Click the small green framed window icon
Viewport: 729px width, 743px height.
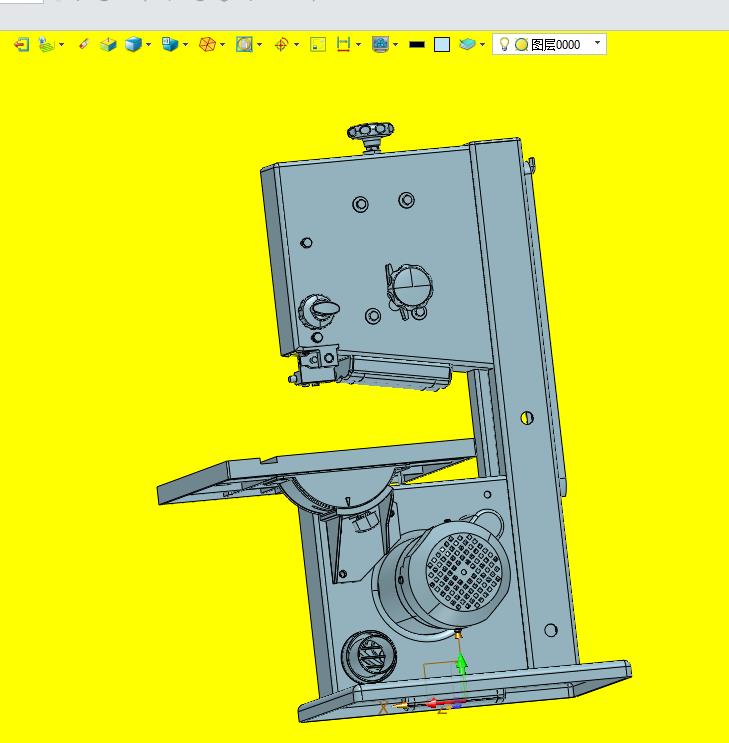318,45
